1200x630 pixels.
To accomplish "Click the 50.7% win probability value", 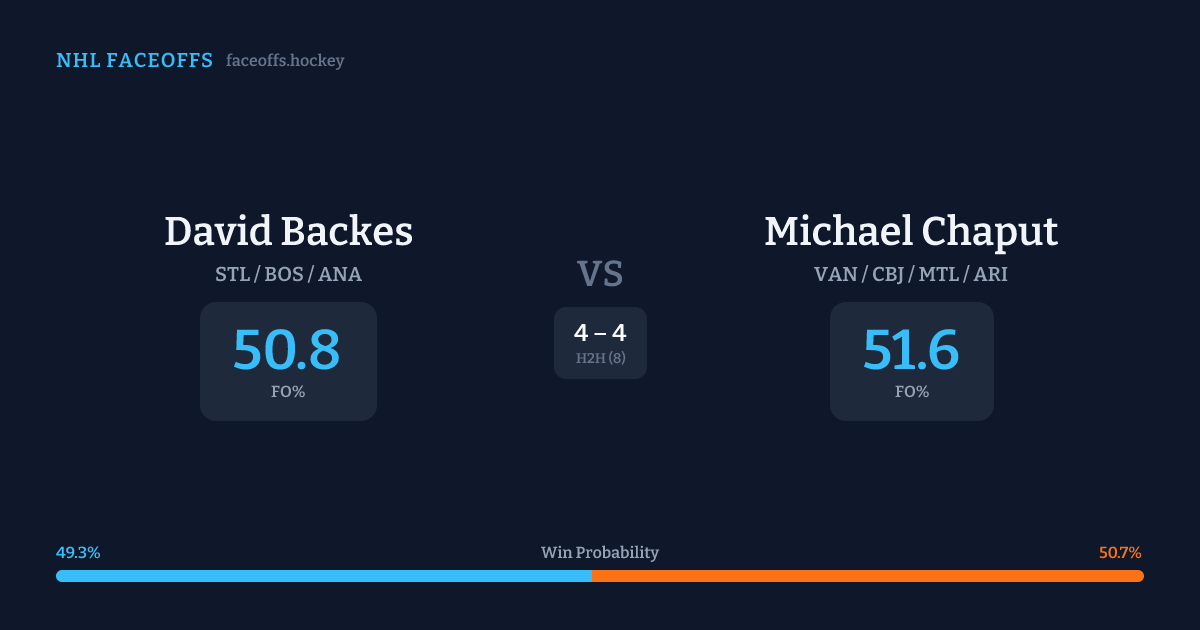I will point(1120,553).
